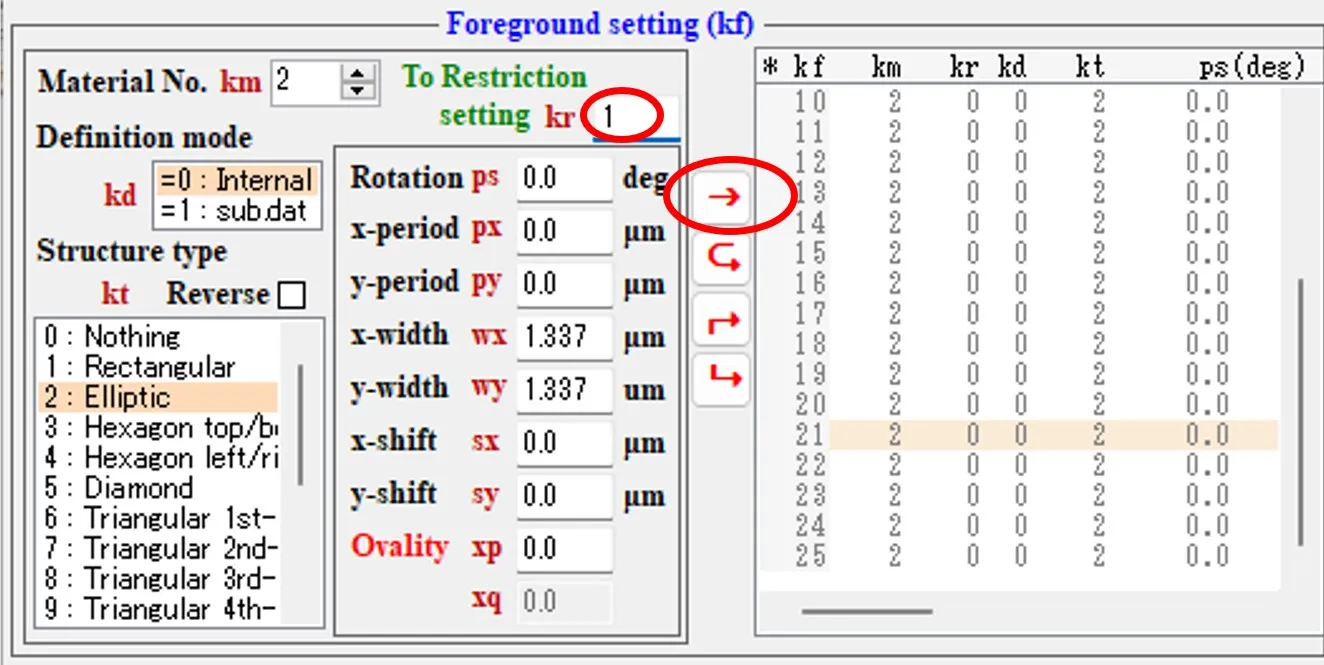The width and height of the screenshot is (1324, 665).
Task: Click the Rotation ps input field
Action: click(x=564, y=179)
